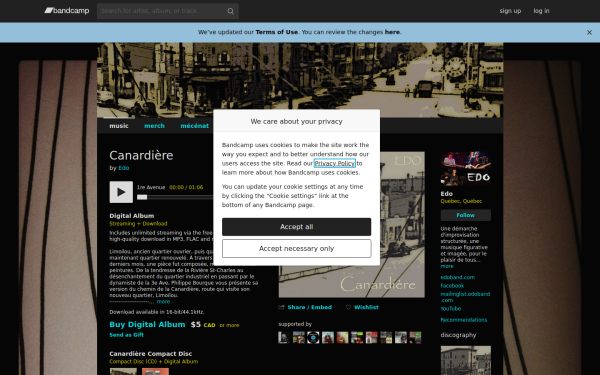The image size is (600, 375).
Task: Add album to Wishlist
Action: 366,307
